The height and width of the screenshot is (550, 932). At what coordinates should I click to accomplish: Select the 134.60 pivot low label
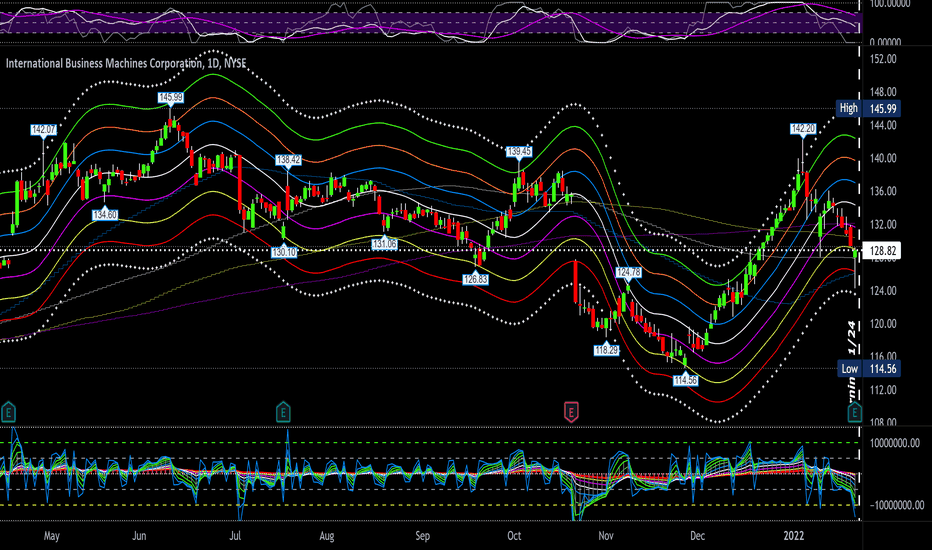(105, 215)
